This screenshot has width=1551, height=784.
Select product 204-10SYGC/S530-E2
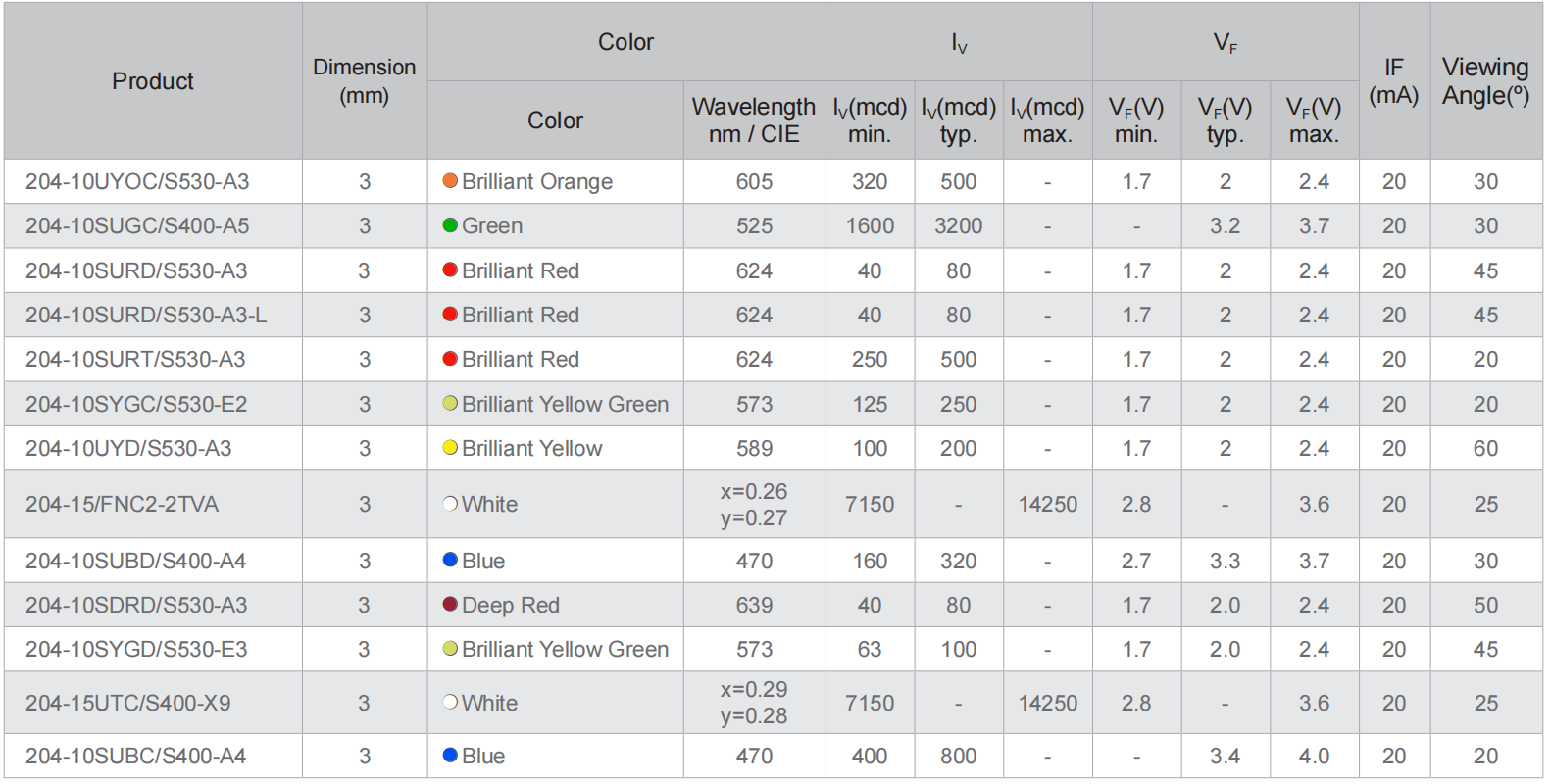coord(136,404)
